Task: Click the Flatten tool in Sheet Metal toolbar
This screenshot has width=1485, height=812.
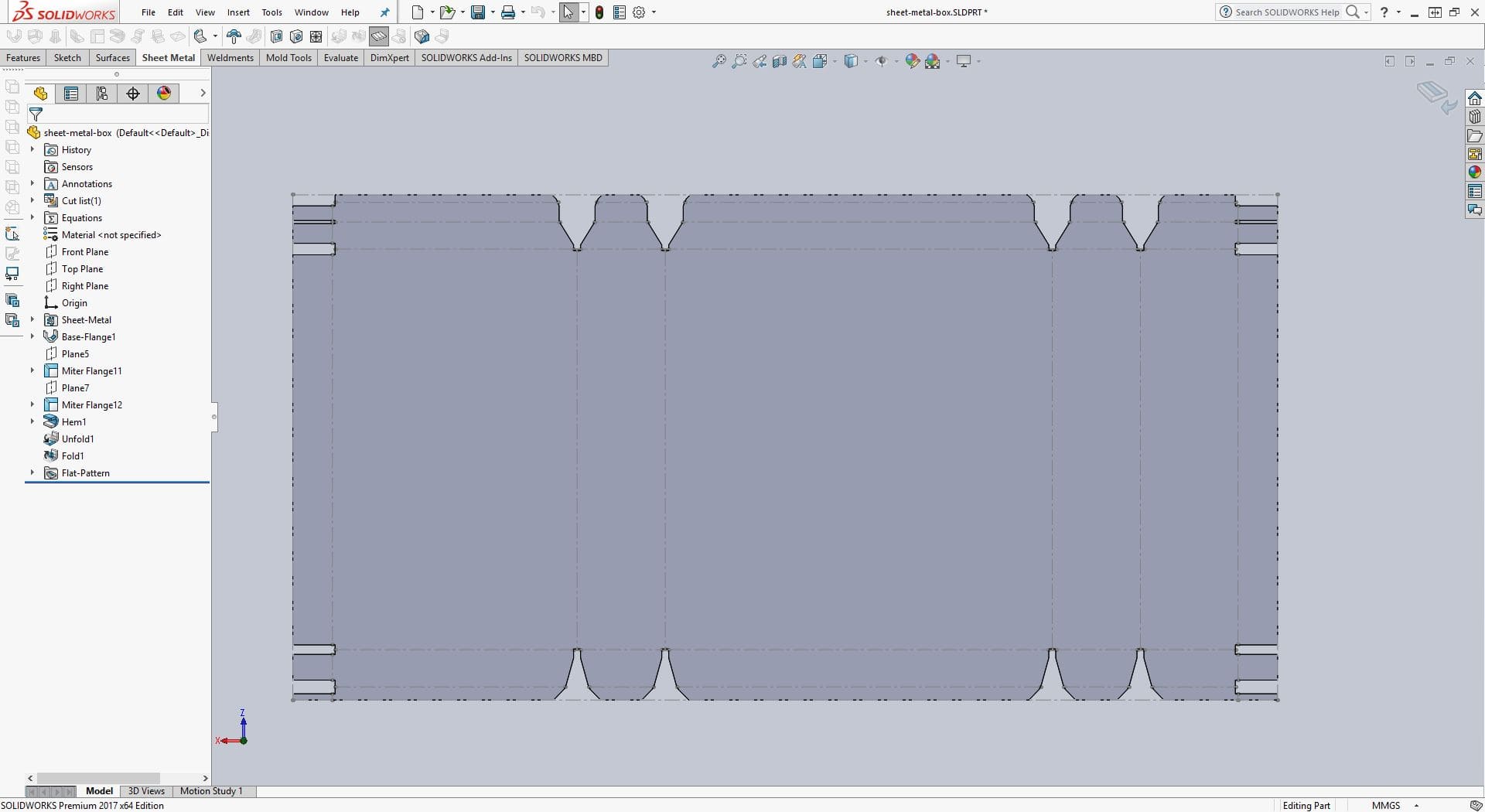Action: click(379, 36)
